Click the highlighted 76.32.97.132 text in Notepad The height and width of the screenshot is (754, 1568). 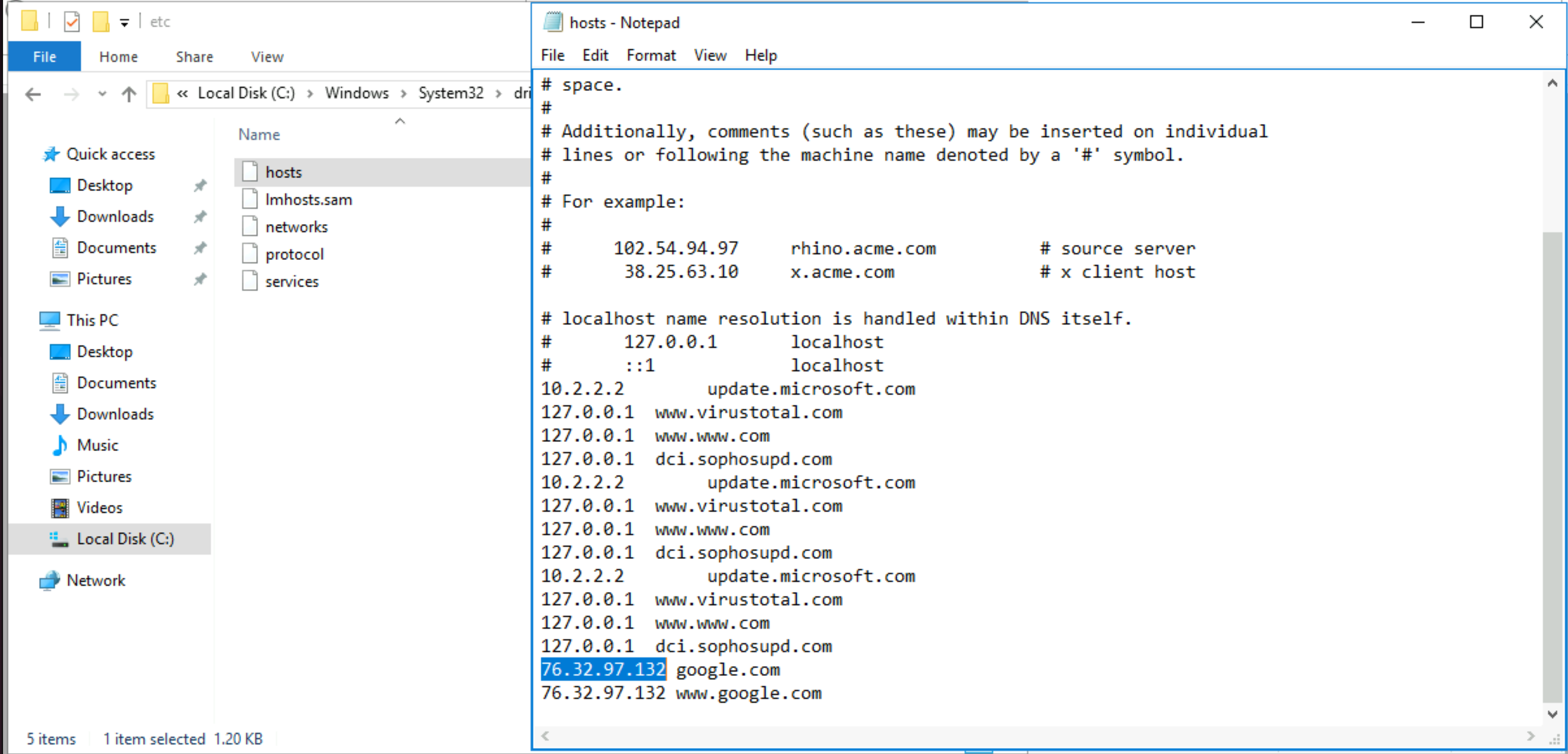603,669
